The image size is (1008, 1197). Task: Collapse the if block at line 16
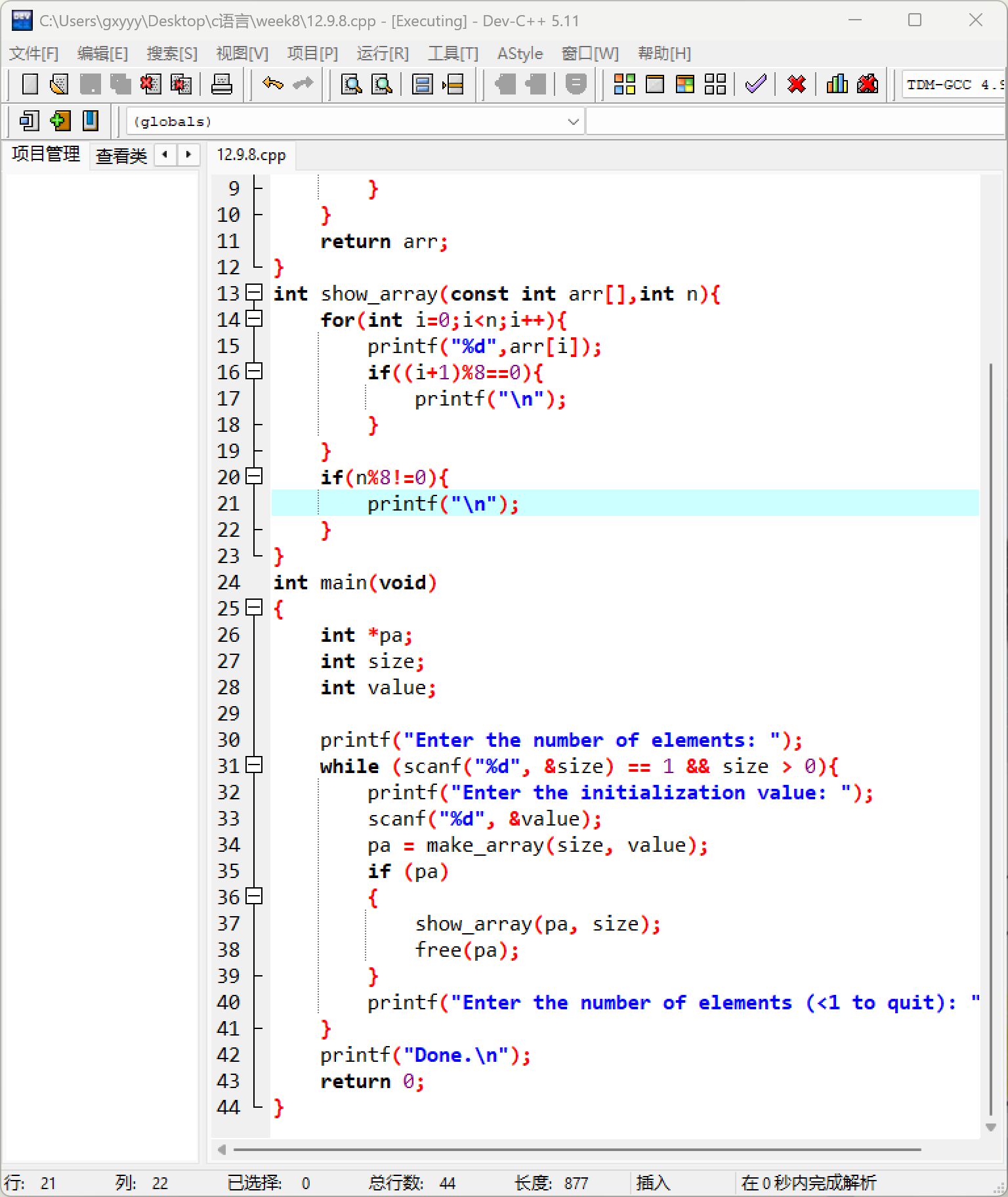[x=254, y=371]
